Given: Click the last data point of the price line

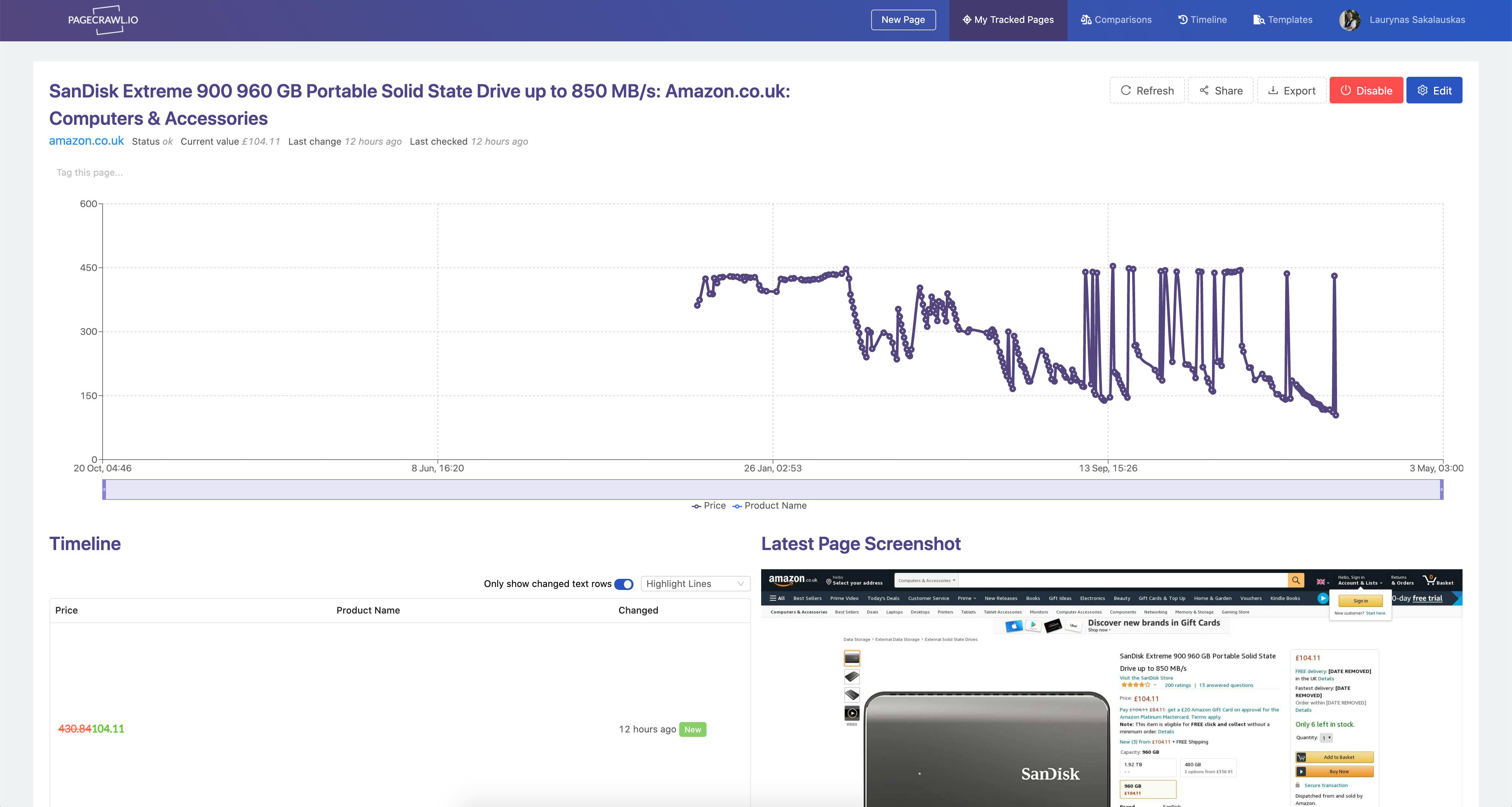Looking at the screenshot, I should (1337, 416).
